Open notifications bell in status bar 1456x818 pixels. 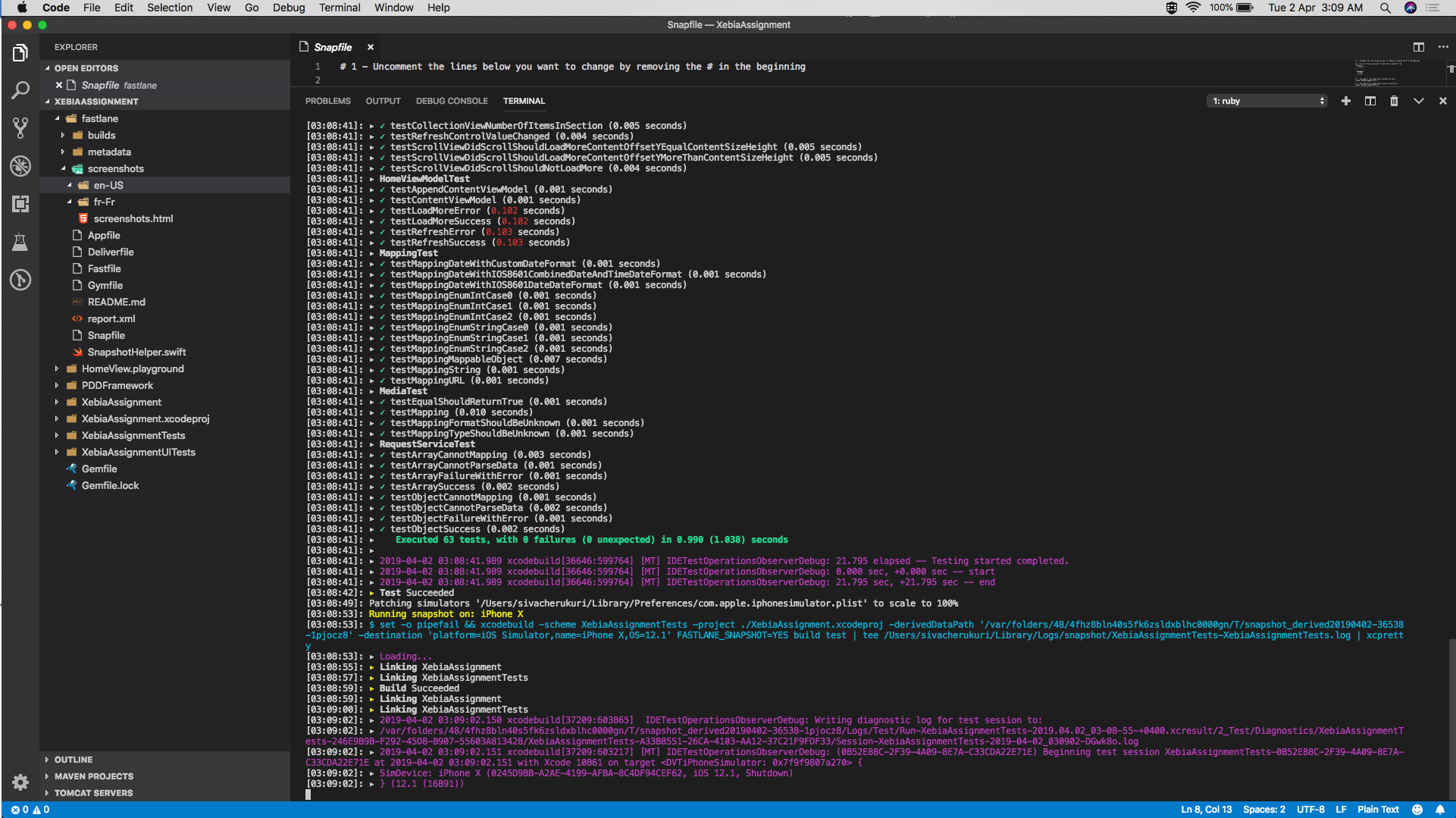(1440, 810)
